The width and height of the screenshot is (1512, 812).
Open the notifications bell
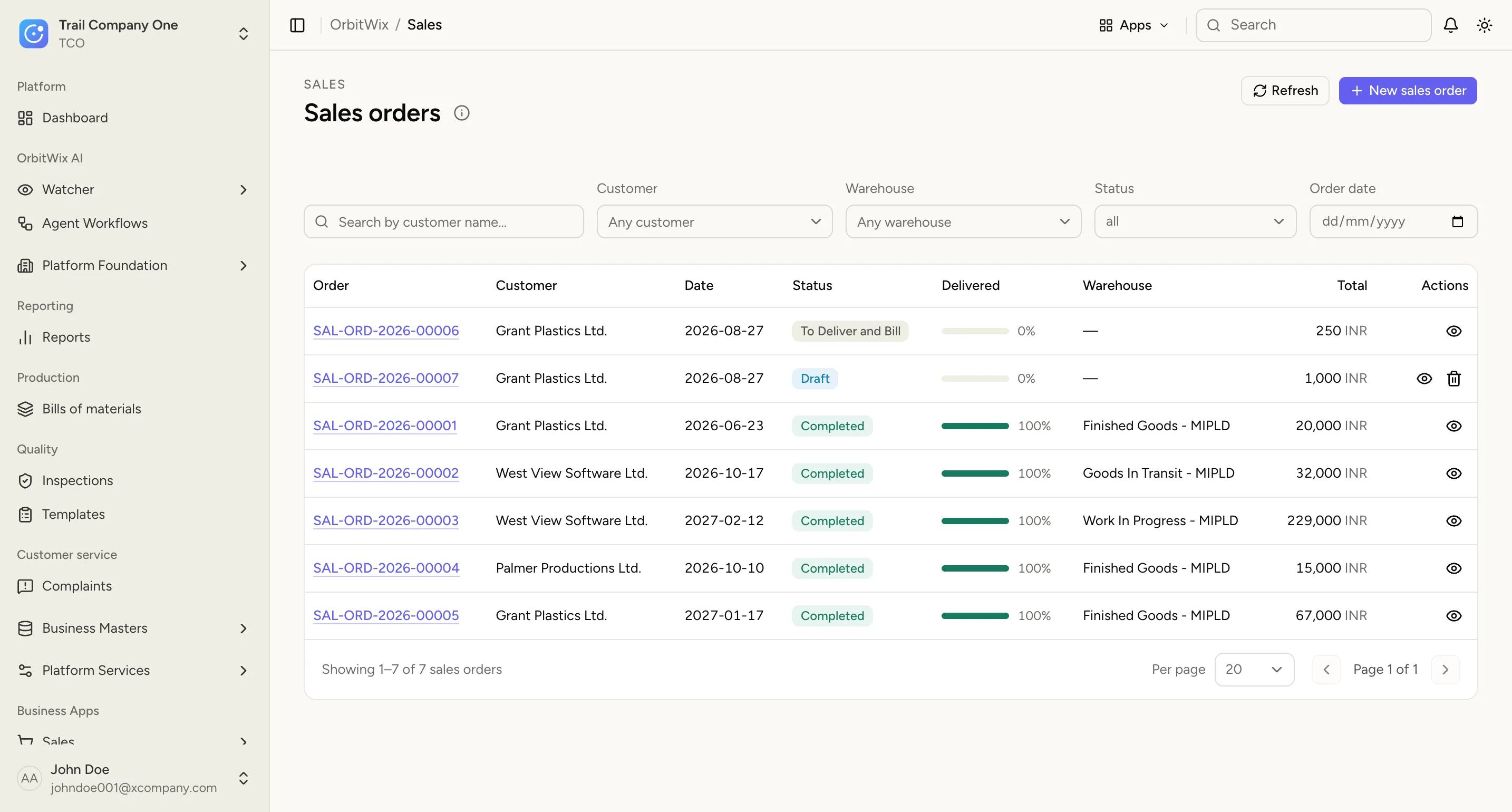pos(1450,25)
